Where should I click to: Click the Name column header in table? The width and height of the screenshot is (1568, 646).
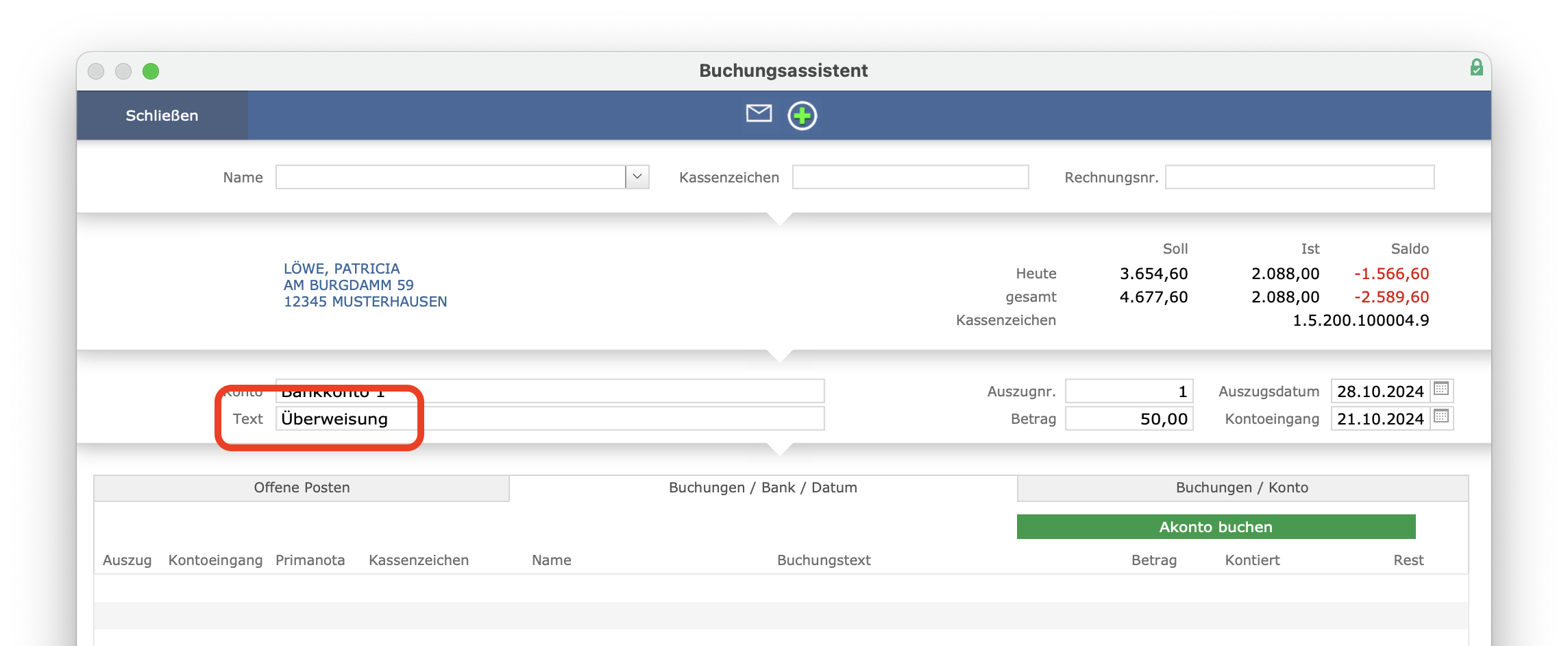551,560
